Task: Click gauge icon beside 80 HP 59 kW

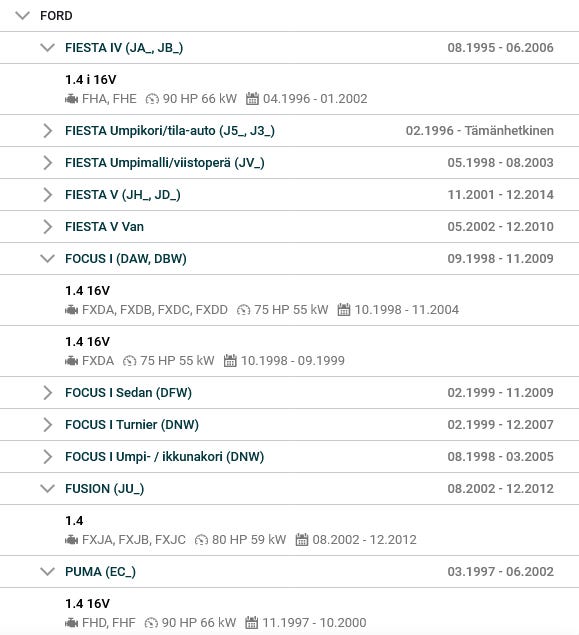Action: click(201, 540)
